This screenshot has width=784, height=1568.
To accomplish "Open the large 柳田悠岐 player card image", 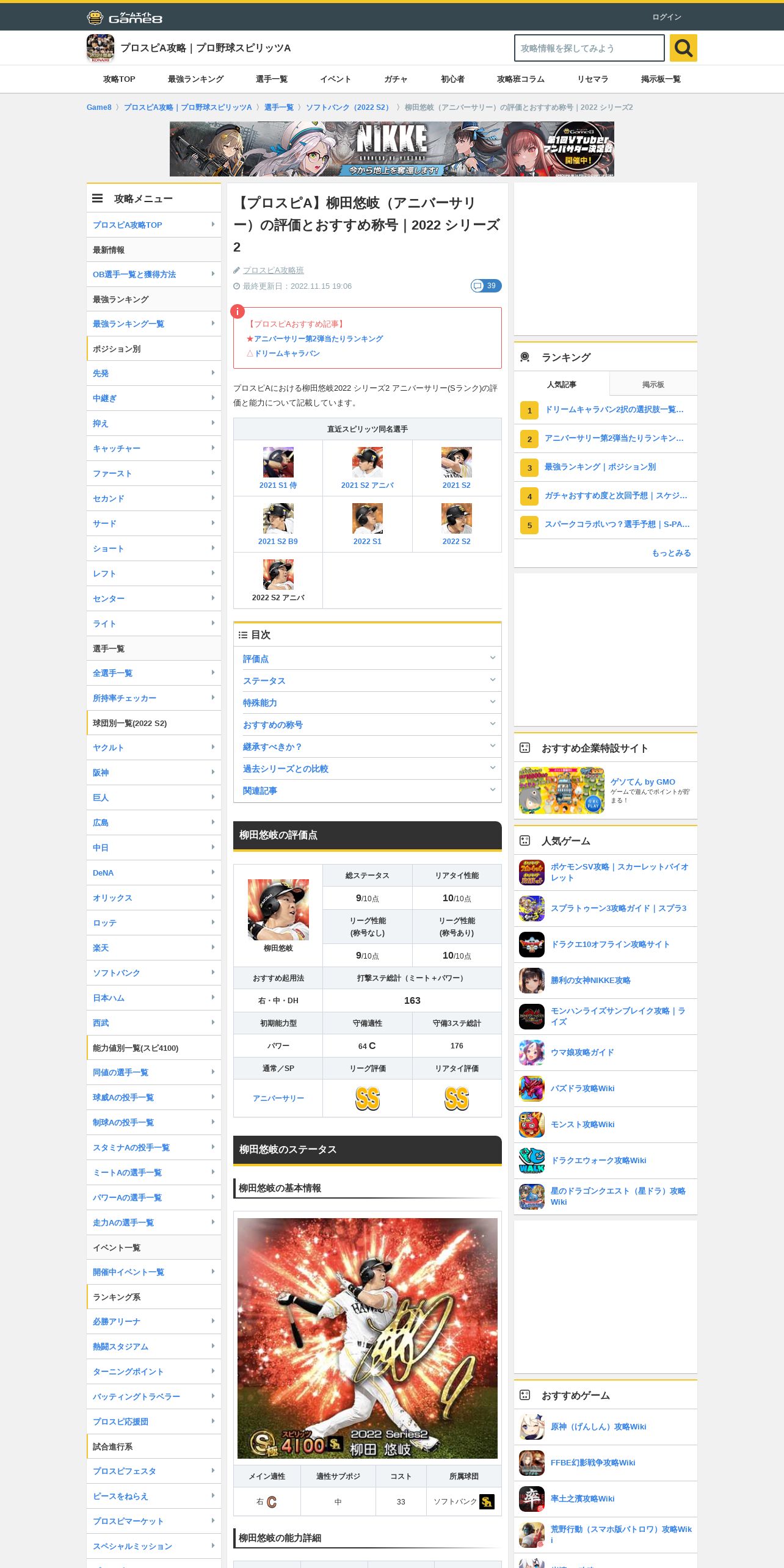I will 368,1338.
